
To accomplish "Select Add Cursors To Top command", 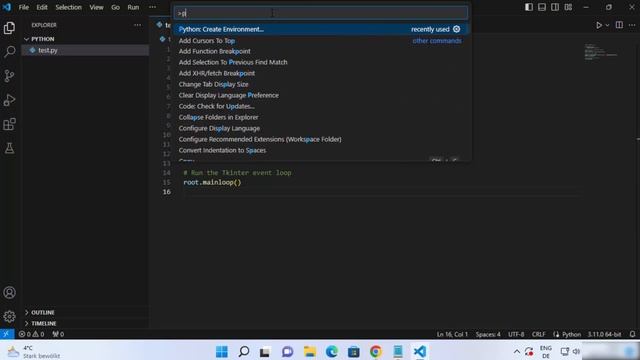I will click(x=321, y=40).
